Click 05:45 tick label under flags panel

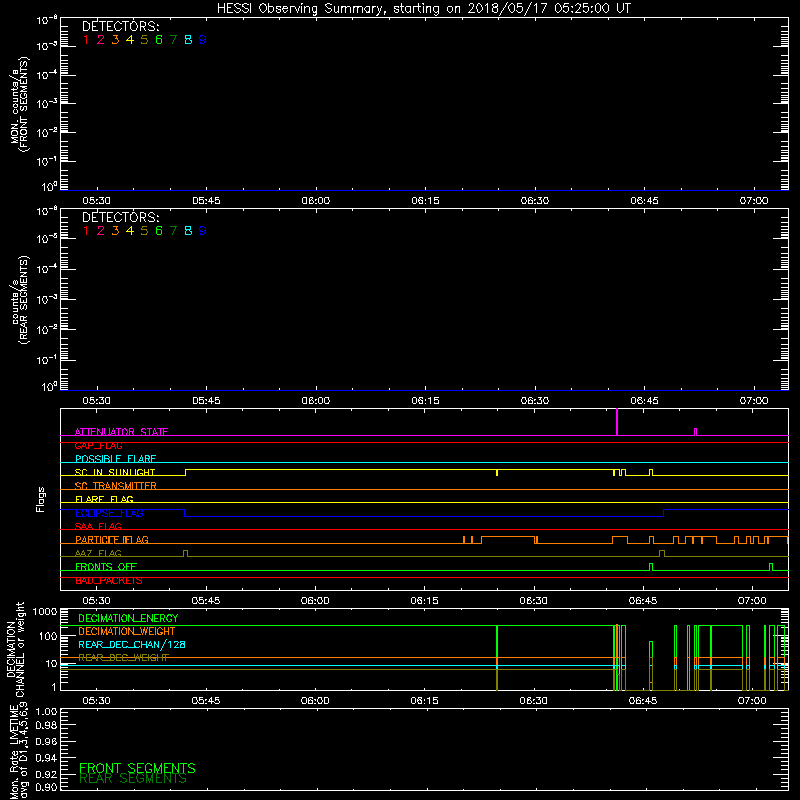pos(206,601)
